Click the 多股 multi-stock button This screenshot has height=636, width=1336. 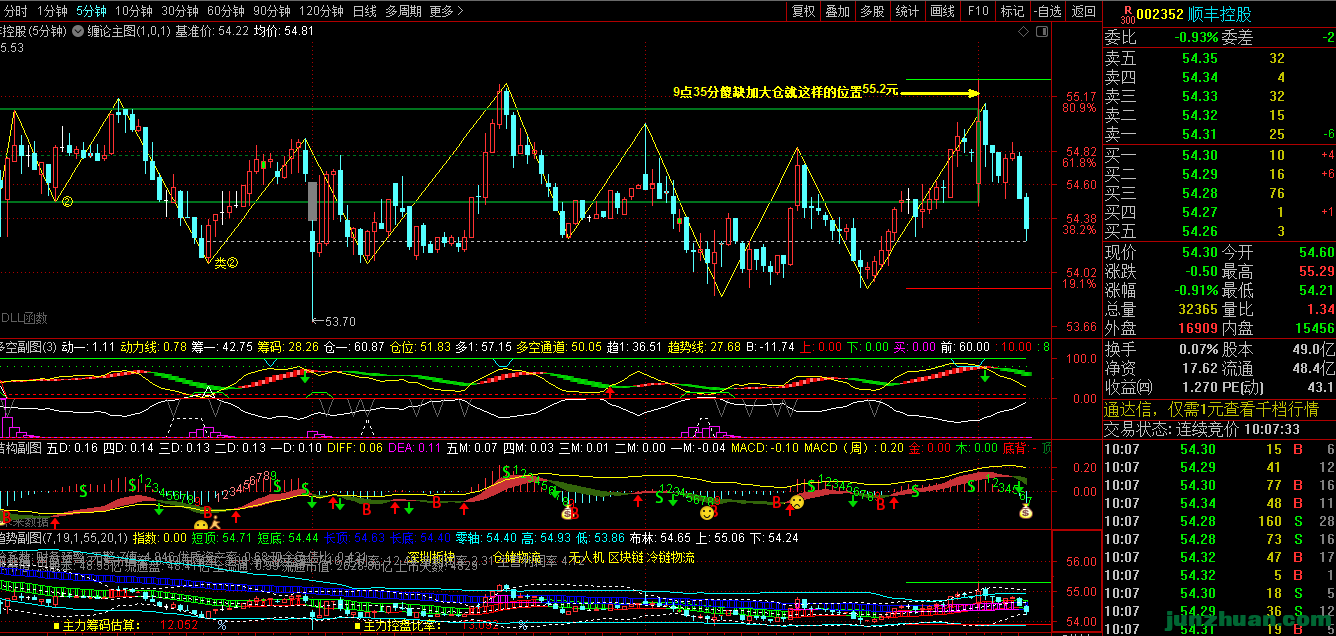click(872, 11)
